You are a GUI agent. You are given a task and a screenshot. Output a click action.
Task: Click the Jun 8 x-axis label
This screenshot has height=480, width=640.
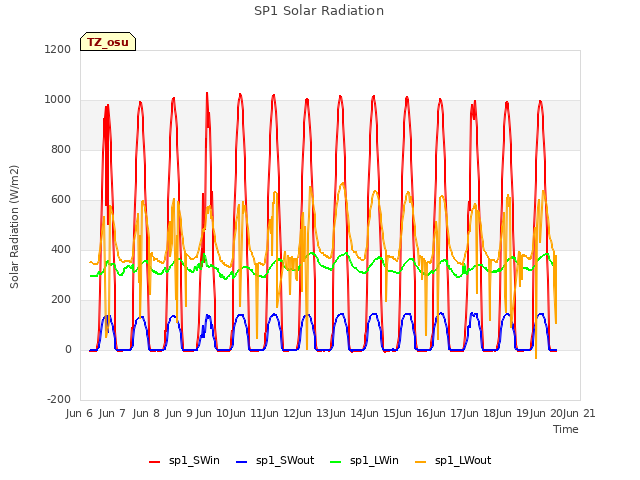[146, 413]
